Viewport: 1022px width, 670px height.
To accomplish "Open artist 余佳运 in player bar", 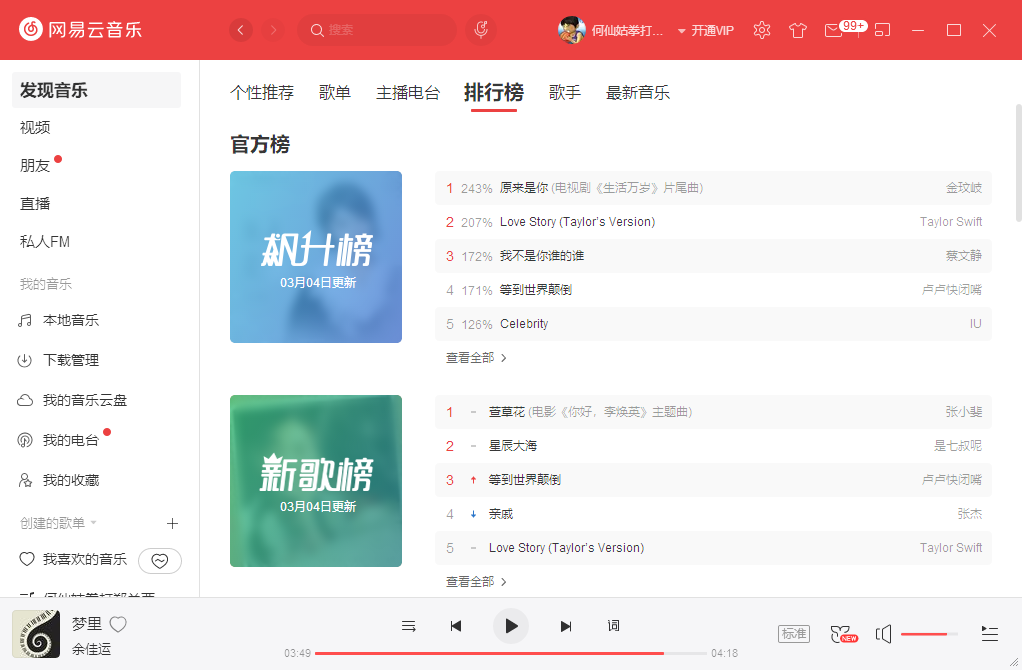I will click(x=91, y=649).
